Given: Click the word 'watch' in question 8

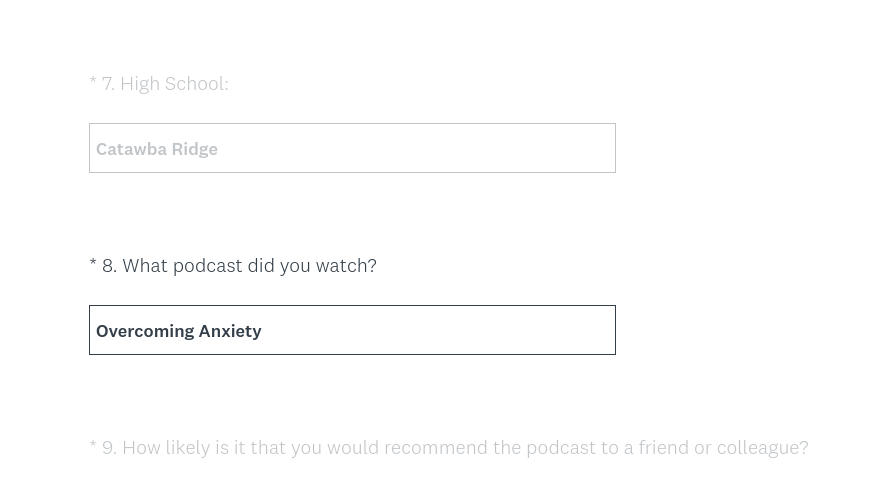Looking at the screenshot, I should pos(342,265).
